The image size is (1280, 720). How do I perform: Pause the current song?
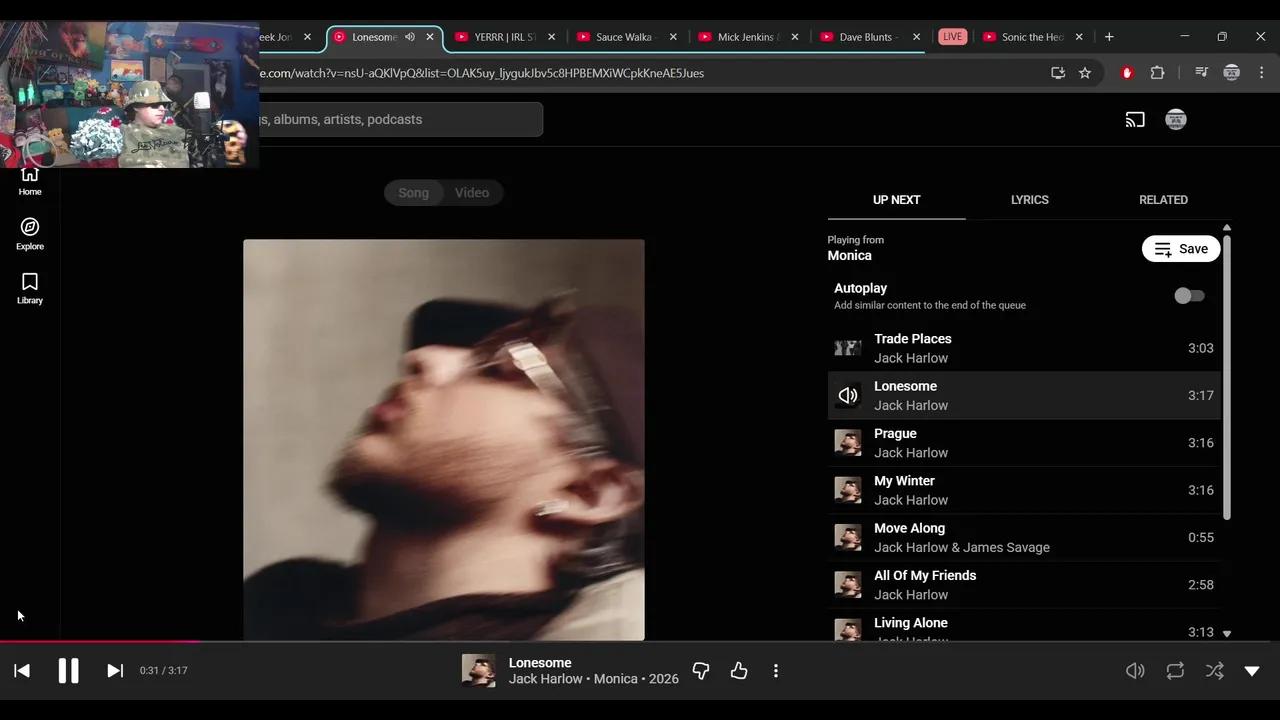[x=68, y=671]
